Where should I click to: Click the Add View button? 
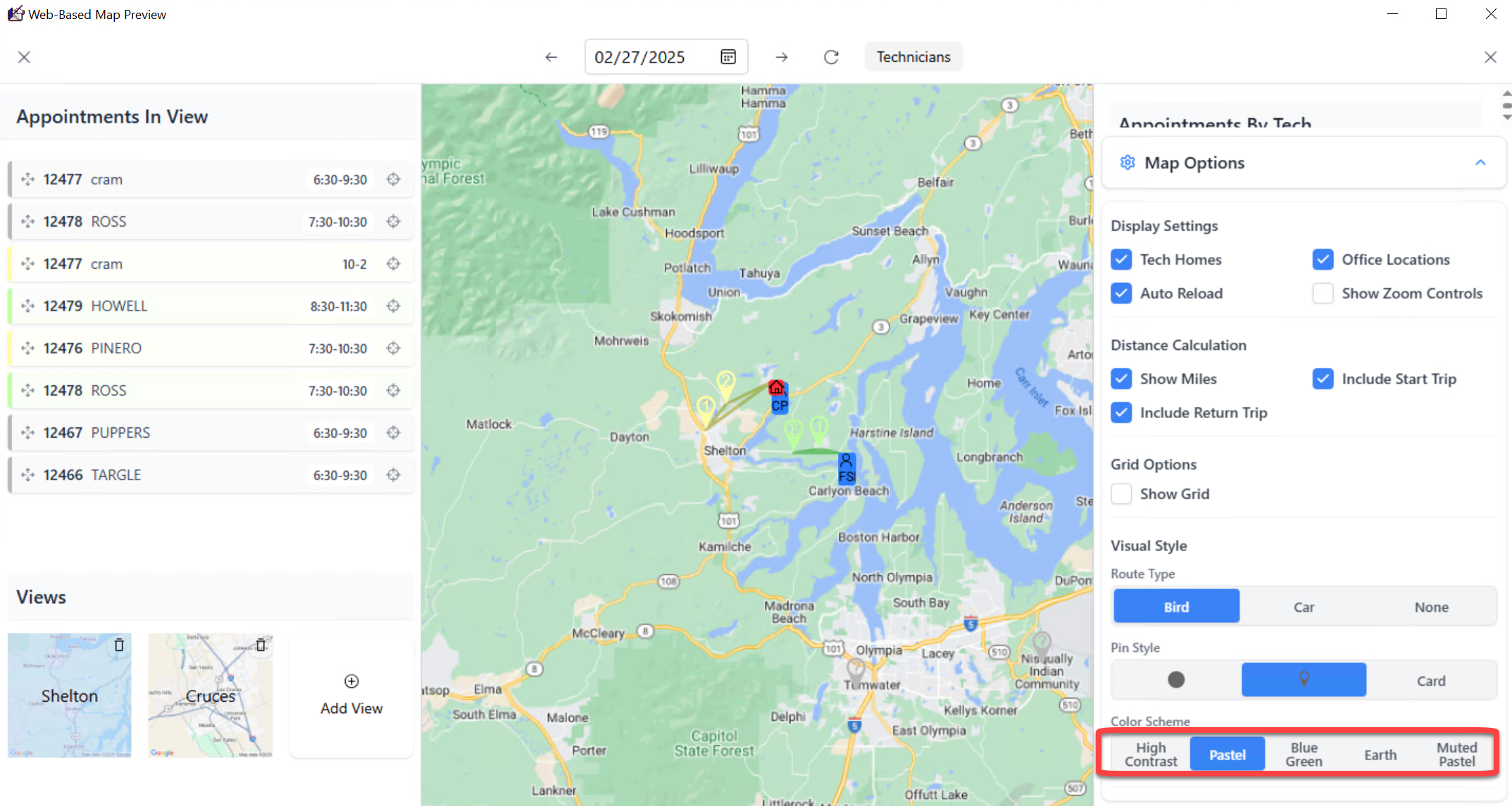pyautogui.click(x=351, y=695)
